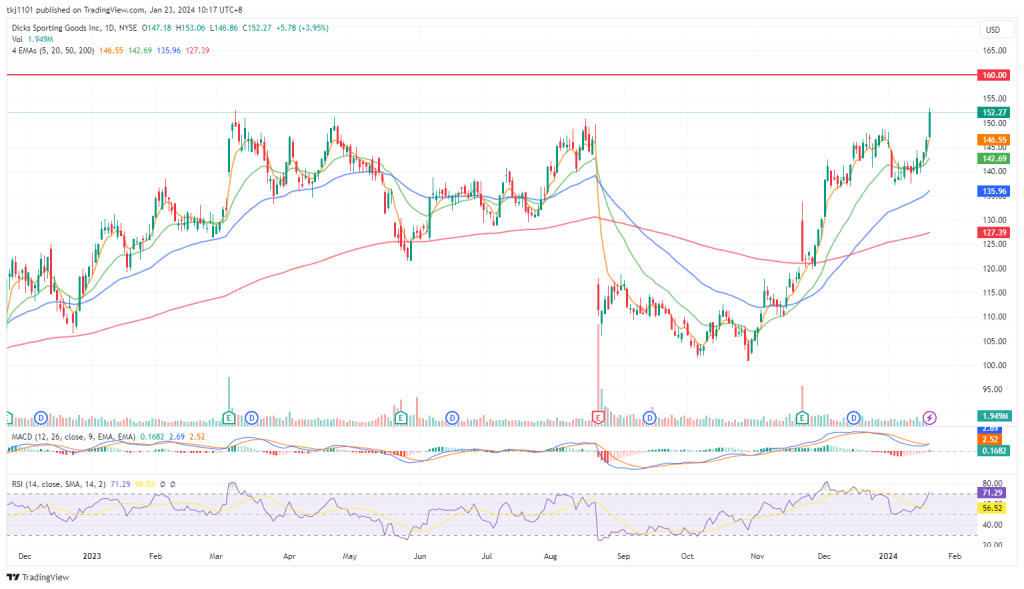The image size is (1024, 589).
Task: Click the 152.27 current price axis label
Action: [993, 112]
